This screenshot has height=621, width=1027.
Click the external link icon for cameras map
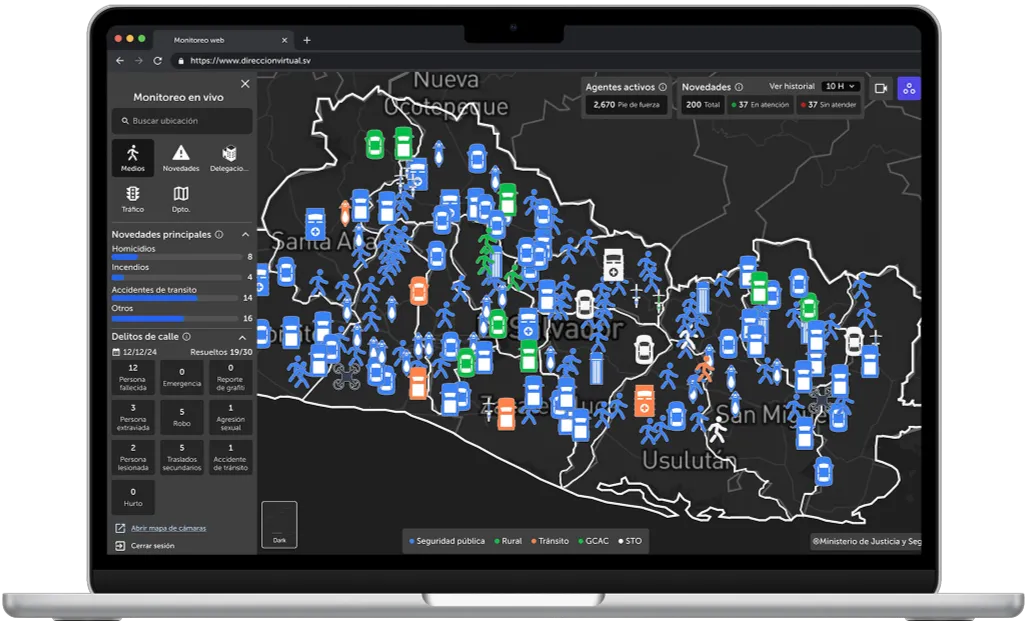point(120,528)
